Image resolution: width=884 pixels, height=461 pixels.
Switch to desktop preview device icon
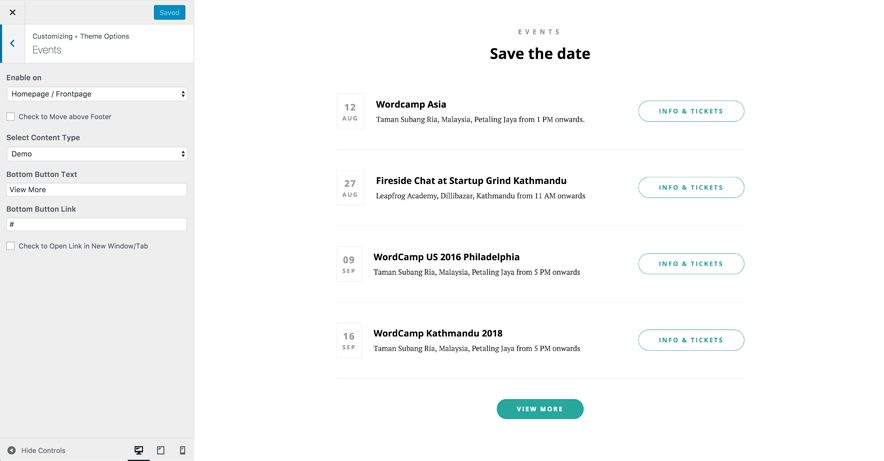[139, 450]
